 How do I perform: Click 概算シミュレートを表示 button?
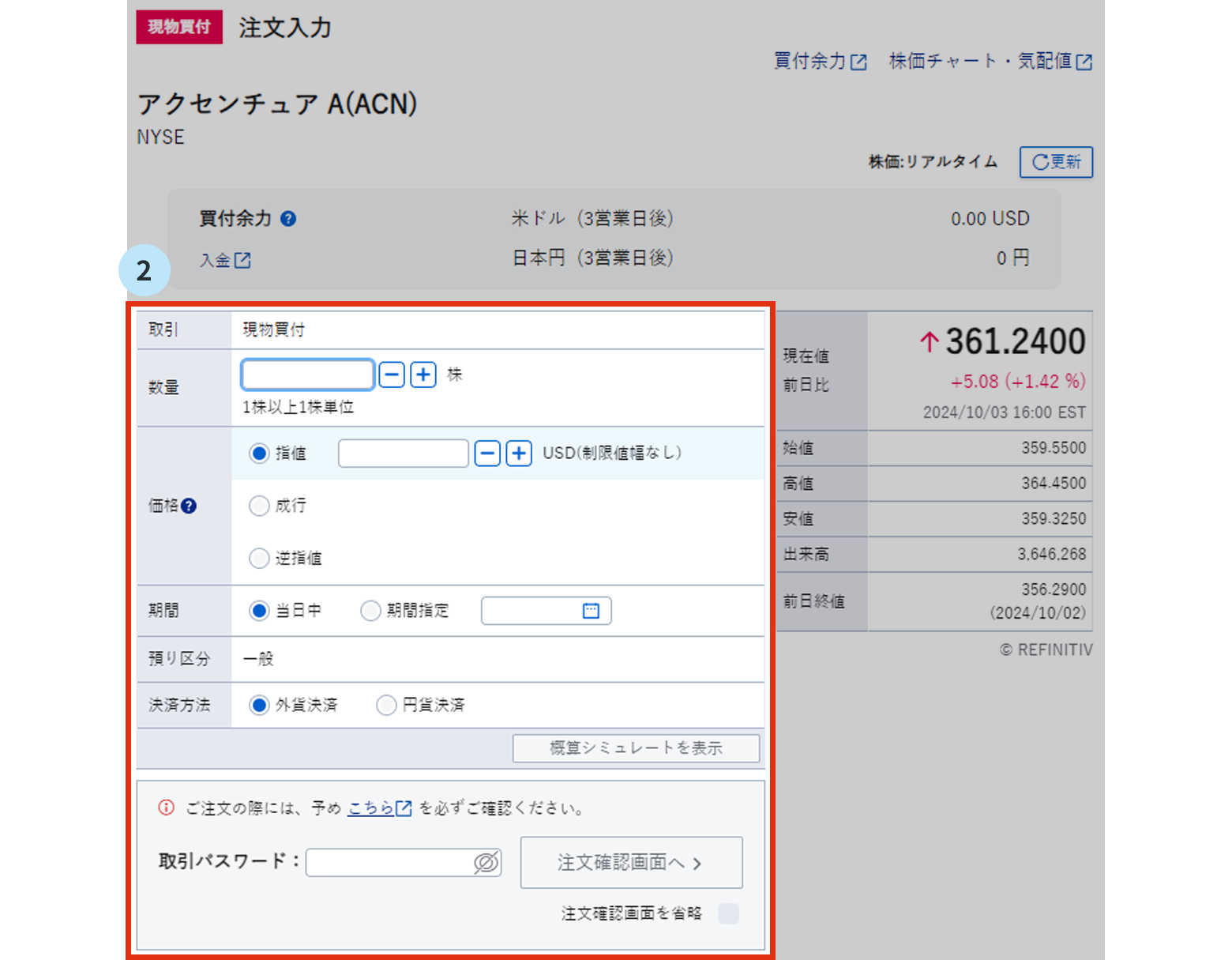click(636, 748)
